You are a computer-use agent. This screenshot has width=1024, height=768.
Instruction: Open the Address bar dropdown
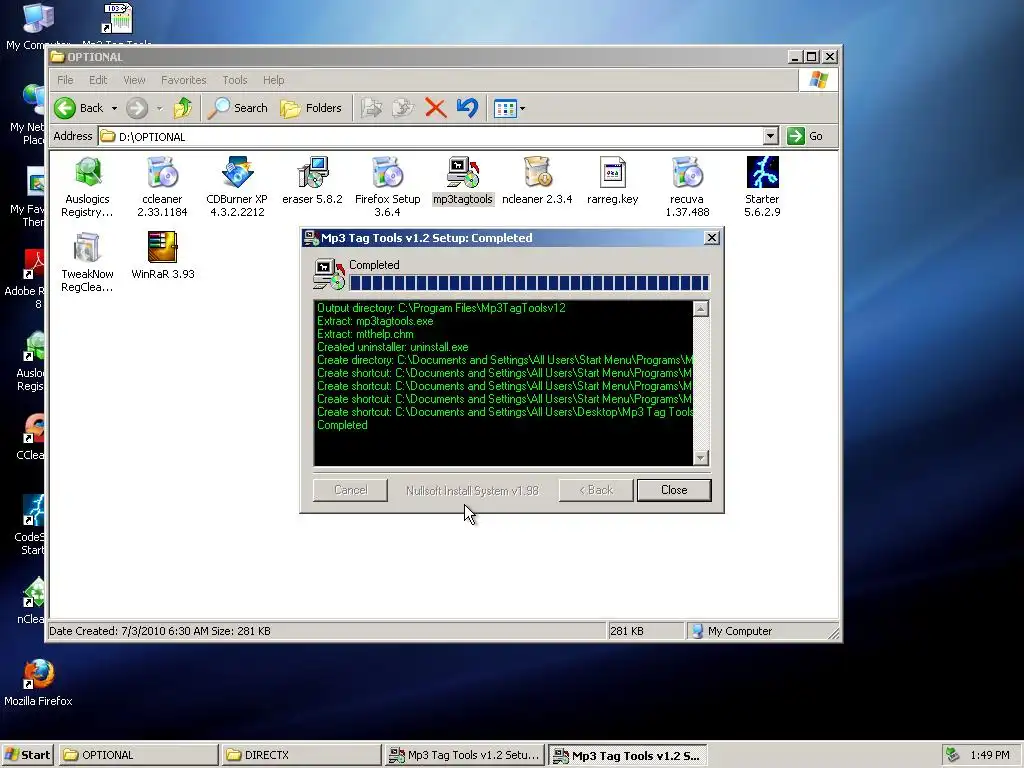coord(771,136)
